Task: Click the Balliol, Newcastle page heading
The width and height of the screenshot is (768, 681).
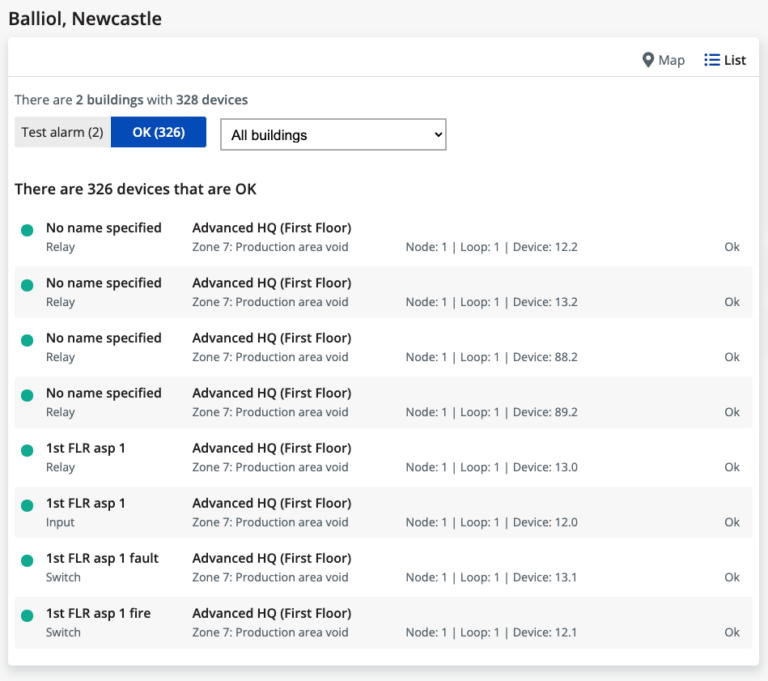Action: (85, 18)
